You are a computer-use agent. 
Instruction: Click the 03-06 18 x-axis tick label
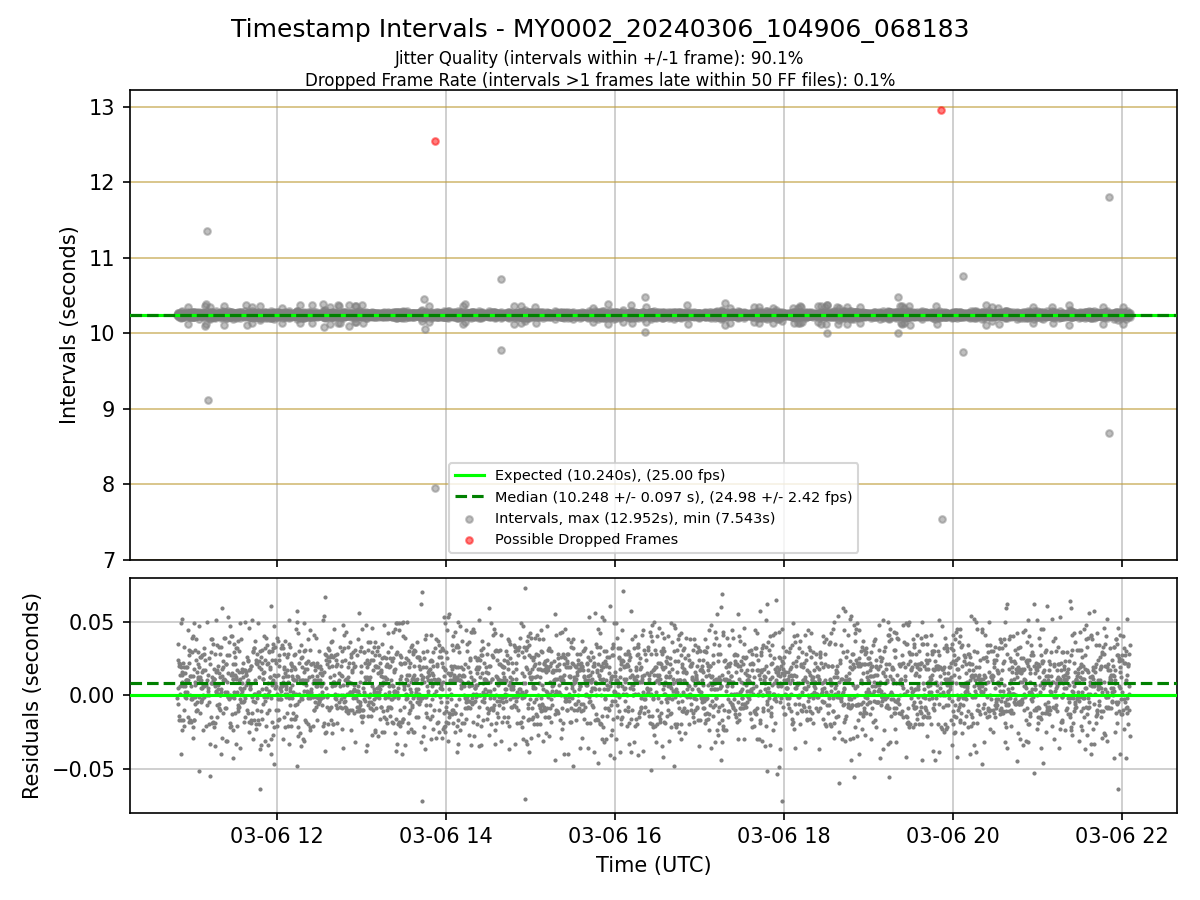784,836
